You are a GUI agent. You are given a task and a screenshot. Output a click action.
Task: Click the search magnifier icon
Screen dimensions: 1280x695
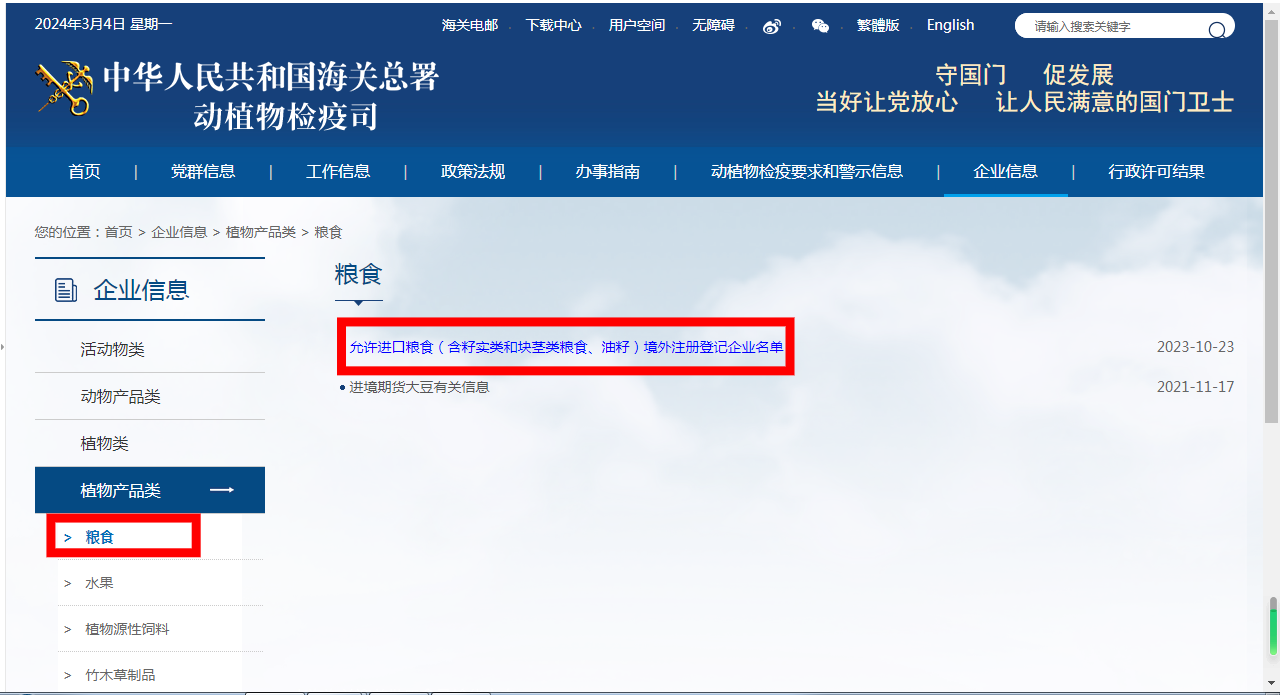point(1218,29)
